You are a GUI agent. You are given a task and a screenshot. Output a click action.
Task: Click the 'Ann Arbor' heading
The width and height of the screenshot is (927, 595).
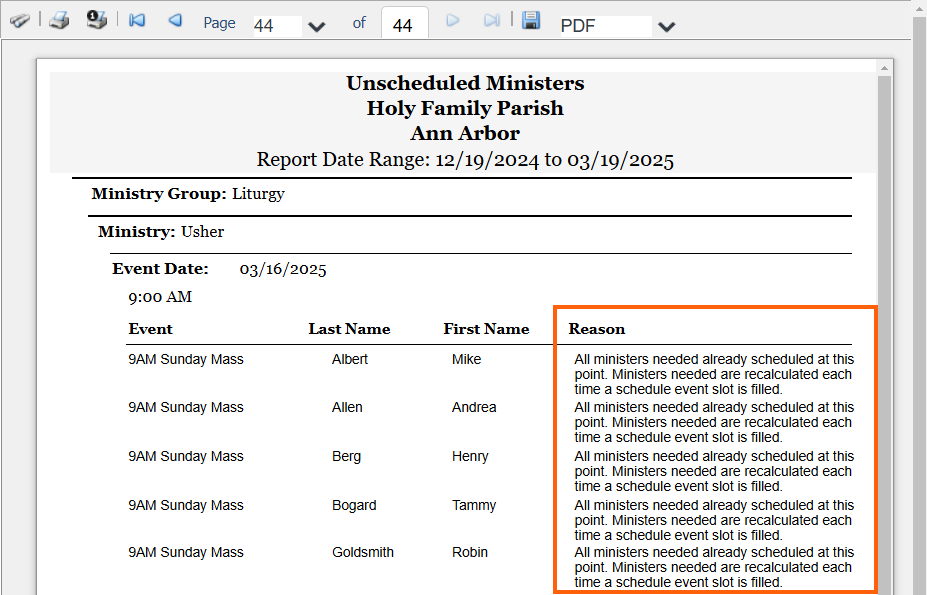(465, 134)
